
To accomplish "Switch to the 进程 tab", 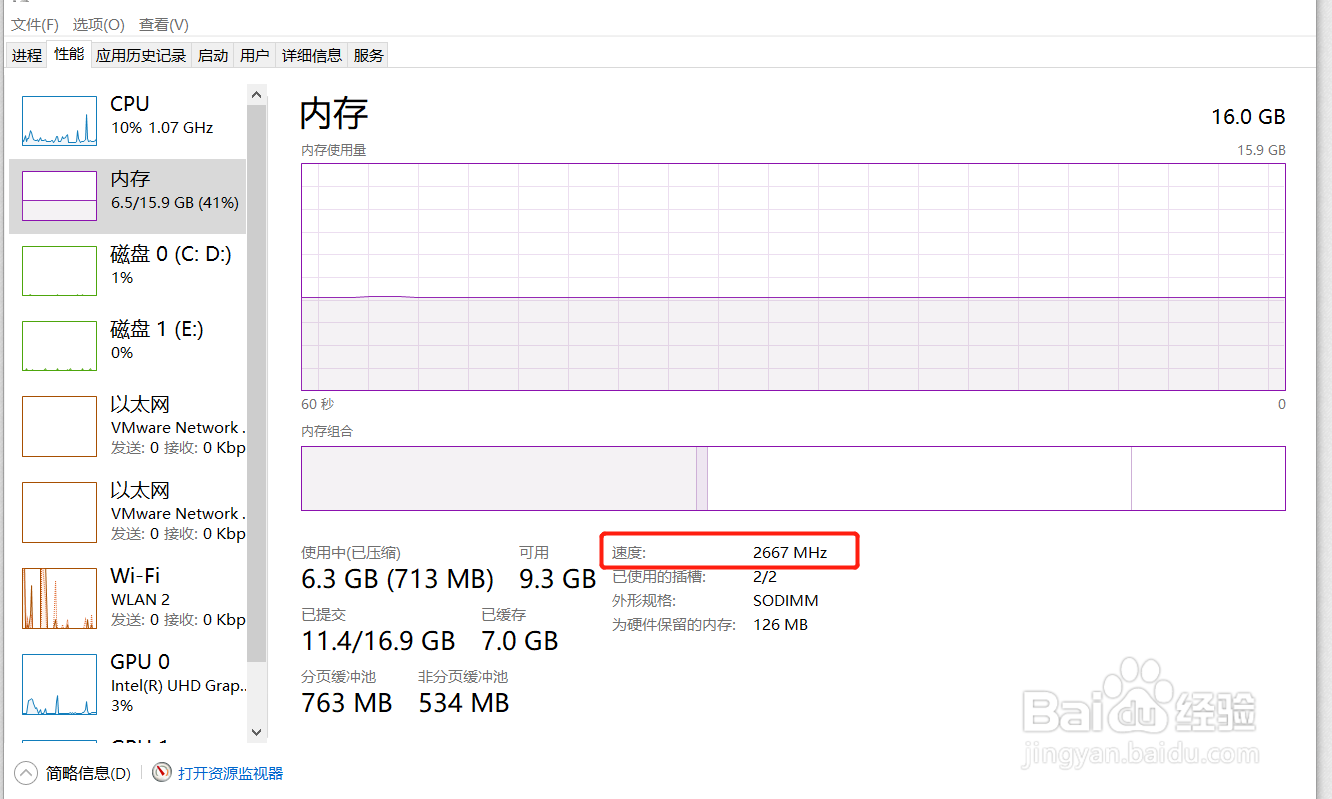I will (x=27, y=56).
